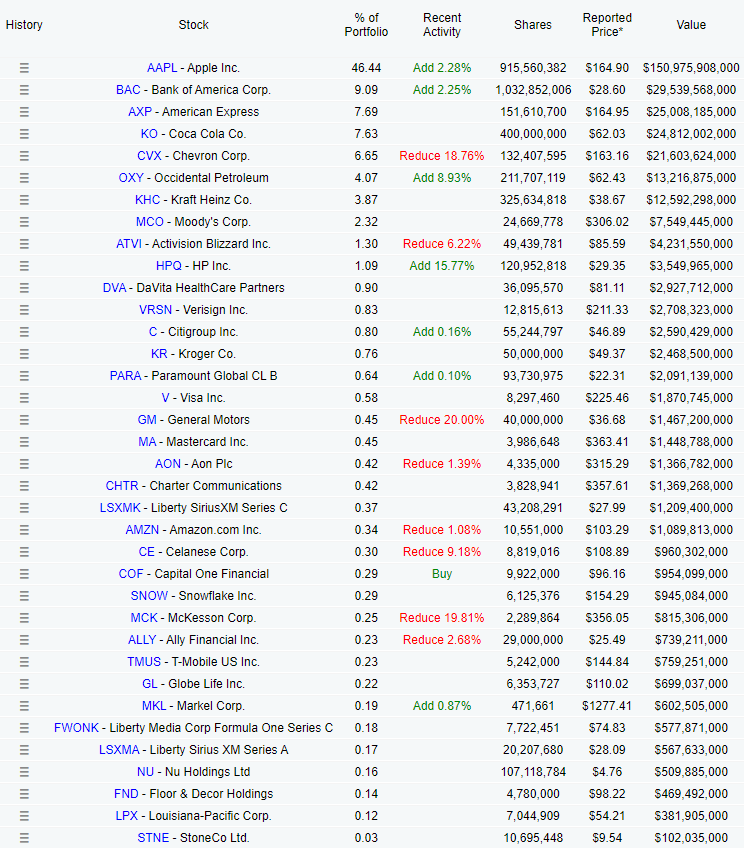Open the LSXMK ticker link
The width and height of the screenshot is (744, 848).
pos(120,508)
